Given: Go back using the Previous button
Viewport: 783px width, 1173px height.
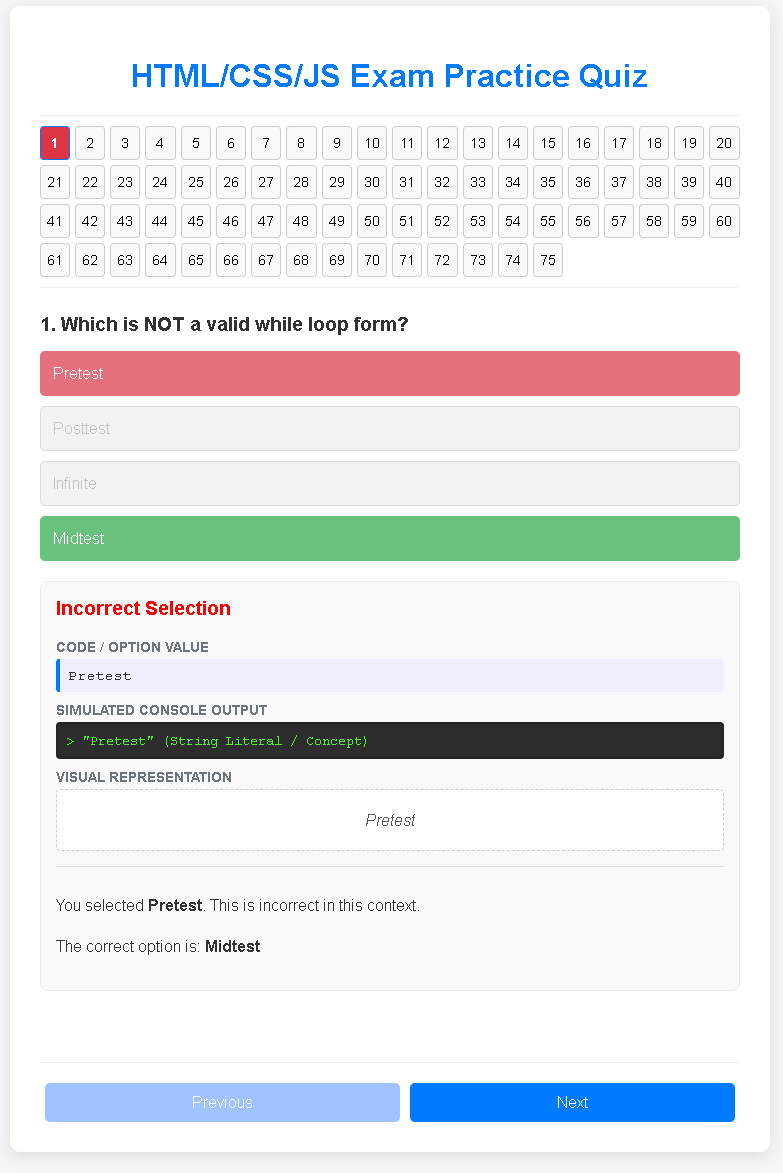Looking at the screenshot, I should [222, 1102].
